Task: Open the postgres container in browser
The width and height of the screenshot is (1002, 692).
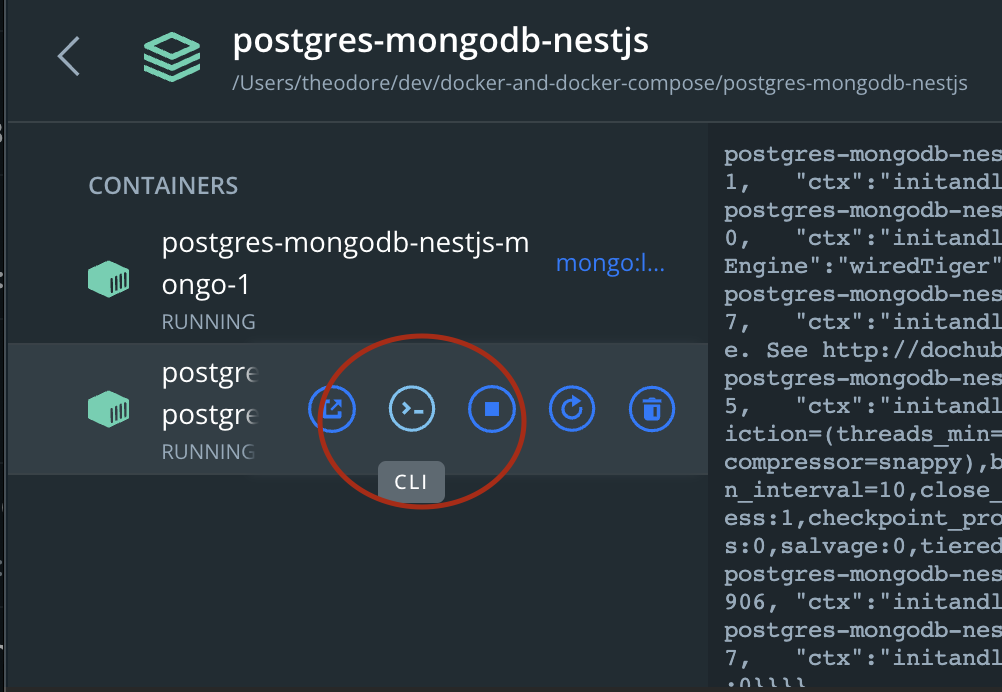Action: click(x=332, y=409)
